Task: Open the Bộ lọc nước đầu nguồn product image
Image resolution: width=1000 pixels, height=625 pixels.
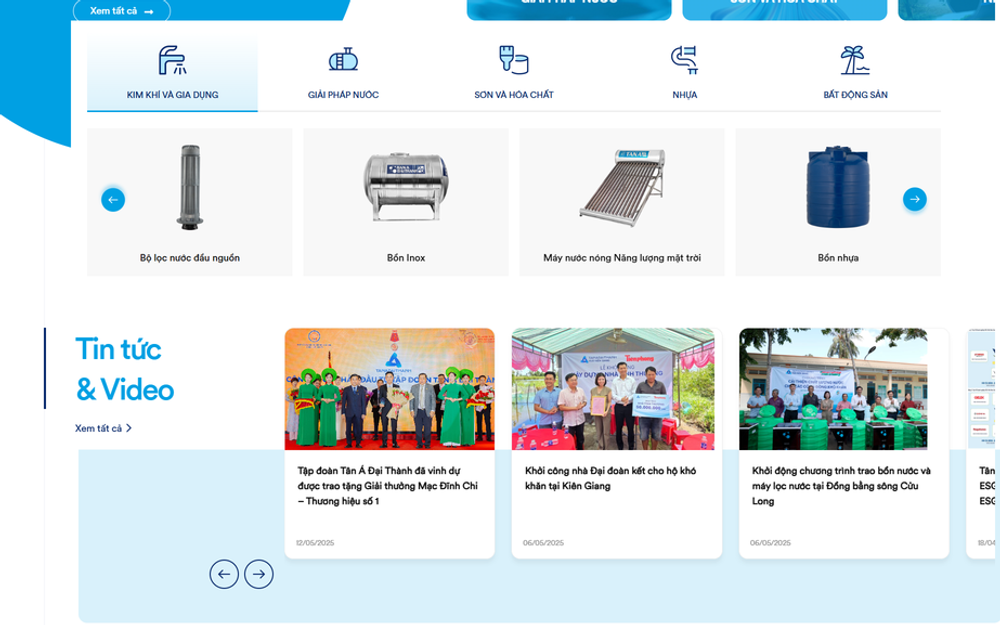Action: click(190, 187)
